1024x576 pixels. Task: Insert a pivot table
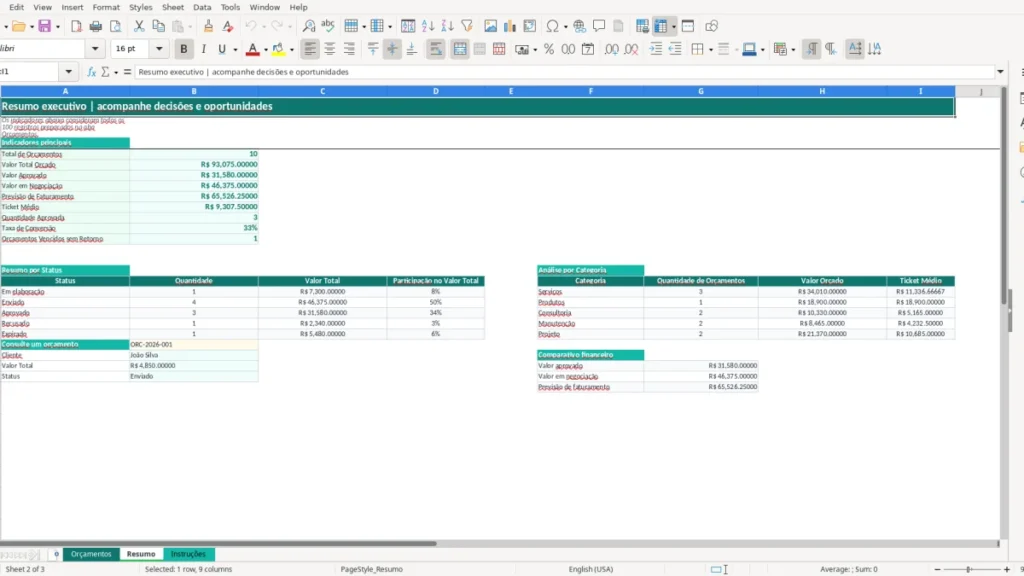530,26
